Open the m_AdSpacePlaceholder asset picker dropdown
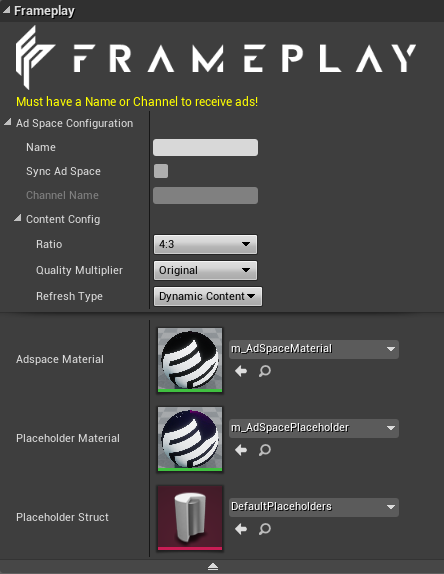Viewport: 444px width, 574px height. [x=314, y=428]
